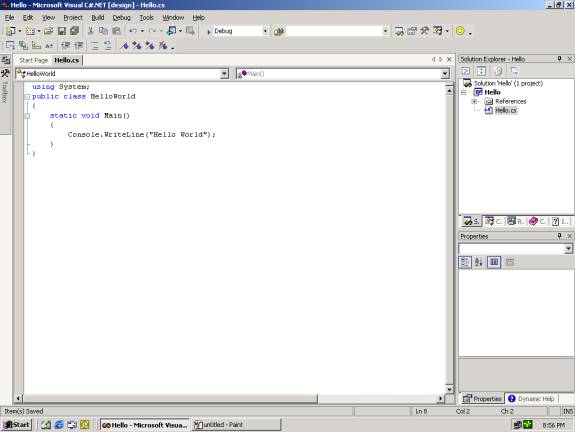575x432 pixels.
Task: Open the Tools menu
Action: tap(146, 18)
